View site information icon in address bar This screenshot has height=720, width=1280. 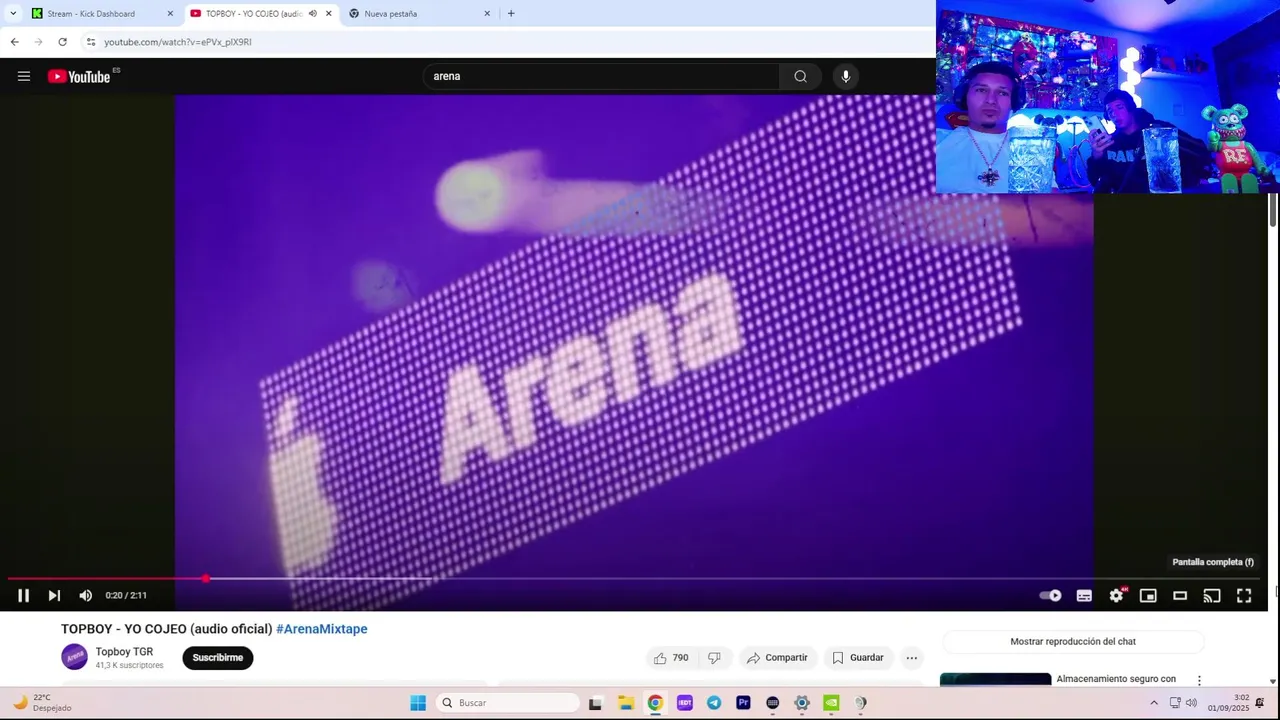point(91,42)
